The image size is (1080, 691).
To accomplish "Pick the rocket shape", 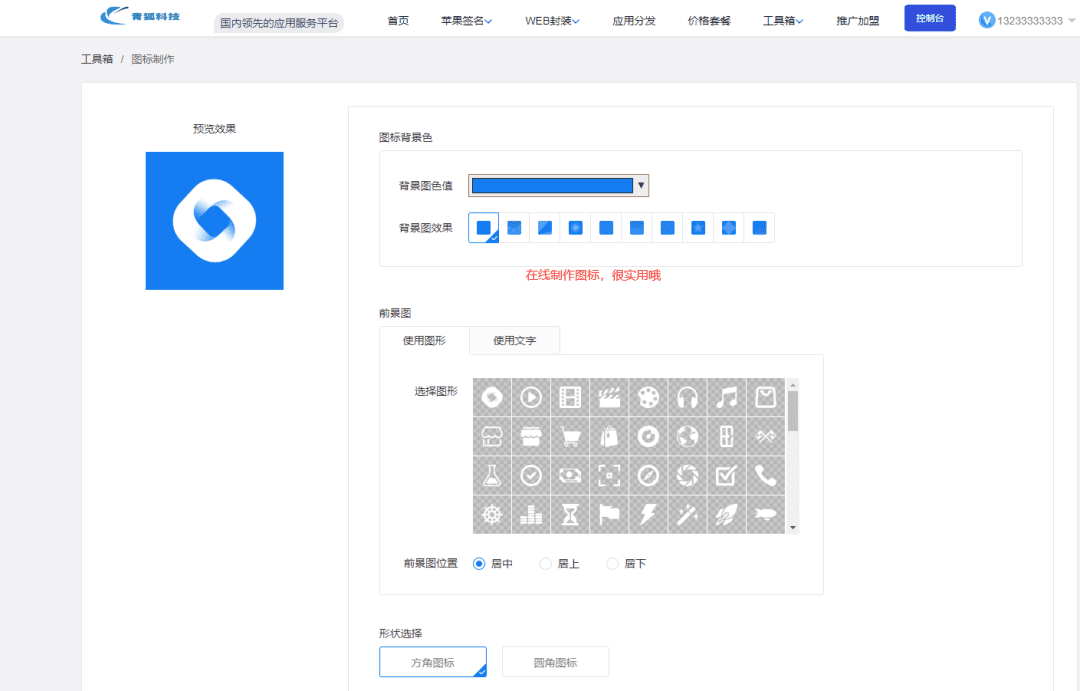I will pos(726,515).
